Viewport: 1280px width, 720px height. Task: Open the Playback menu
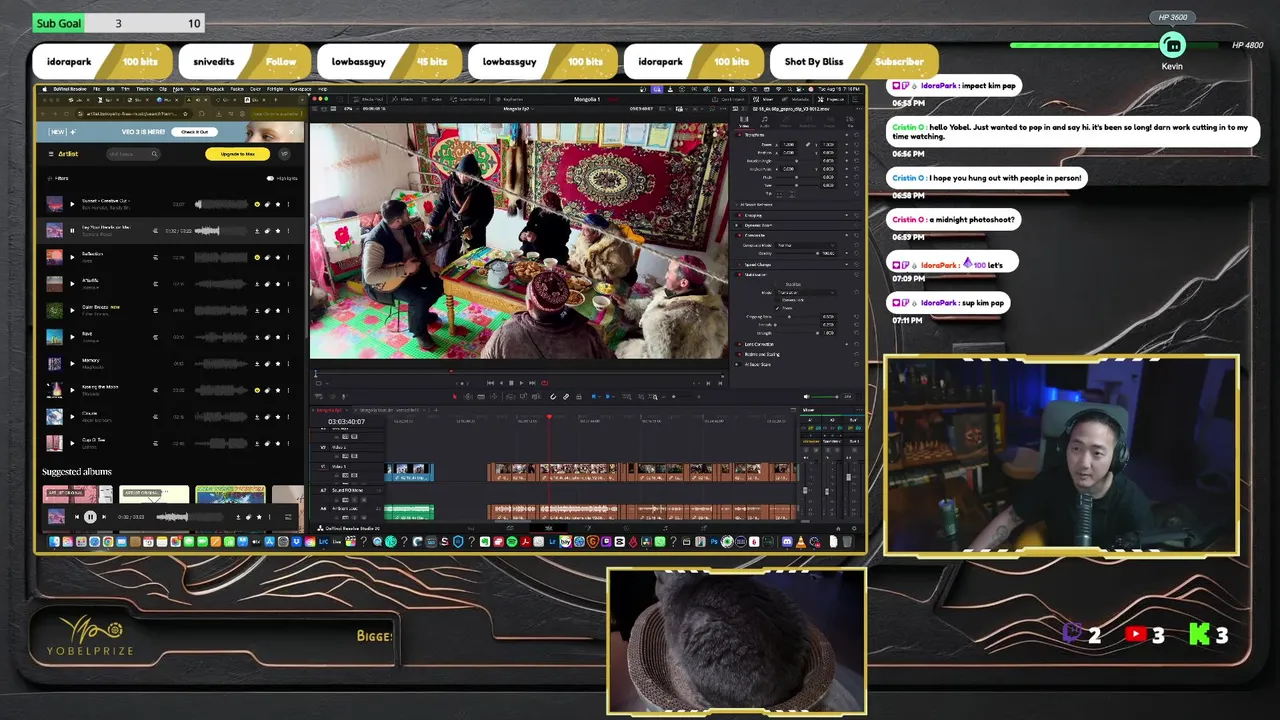[215, 89]
